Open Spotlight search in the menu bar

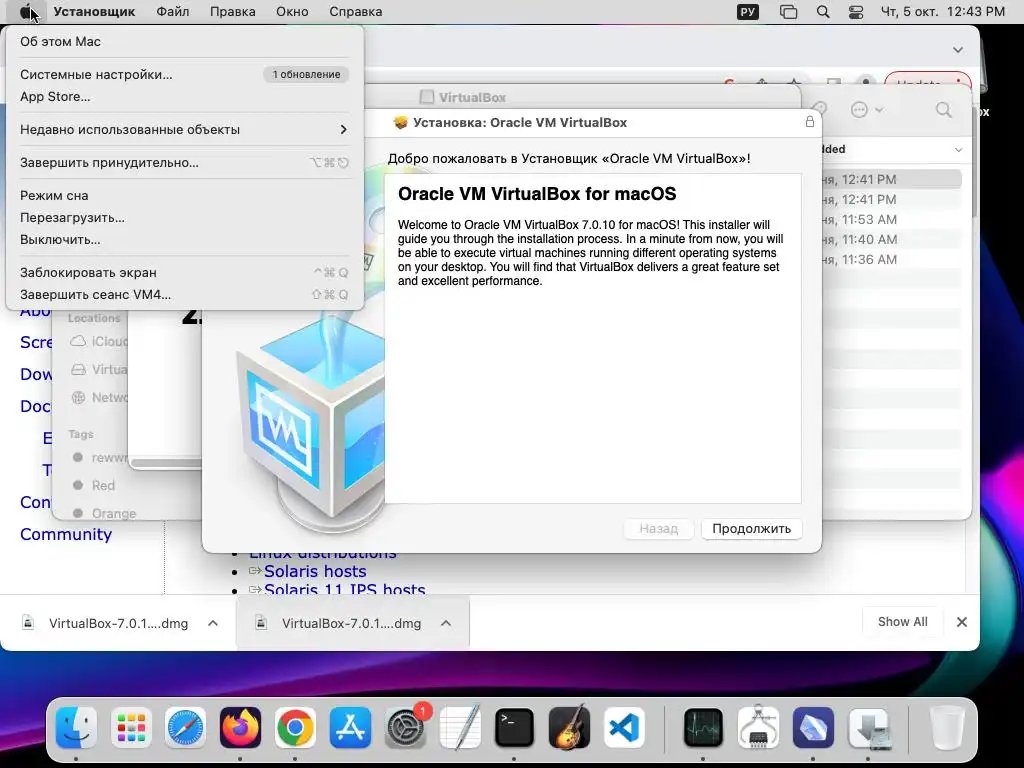click(823, 12)
